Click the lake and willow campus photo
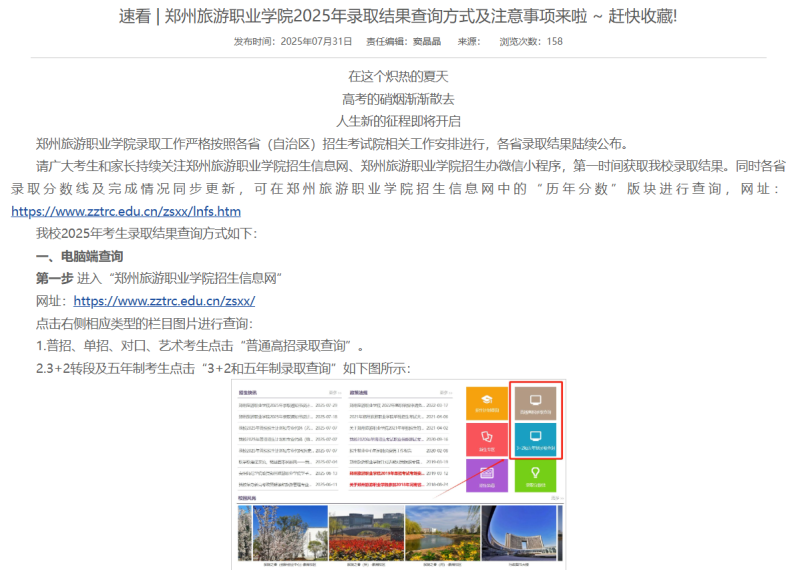 click(442, 533)
